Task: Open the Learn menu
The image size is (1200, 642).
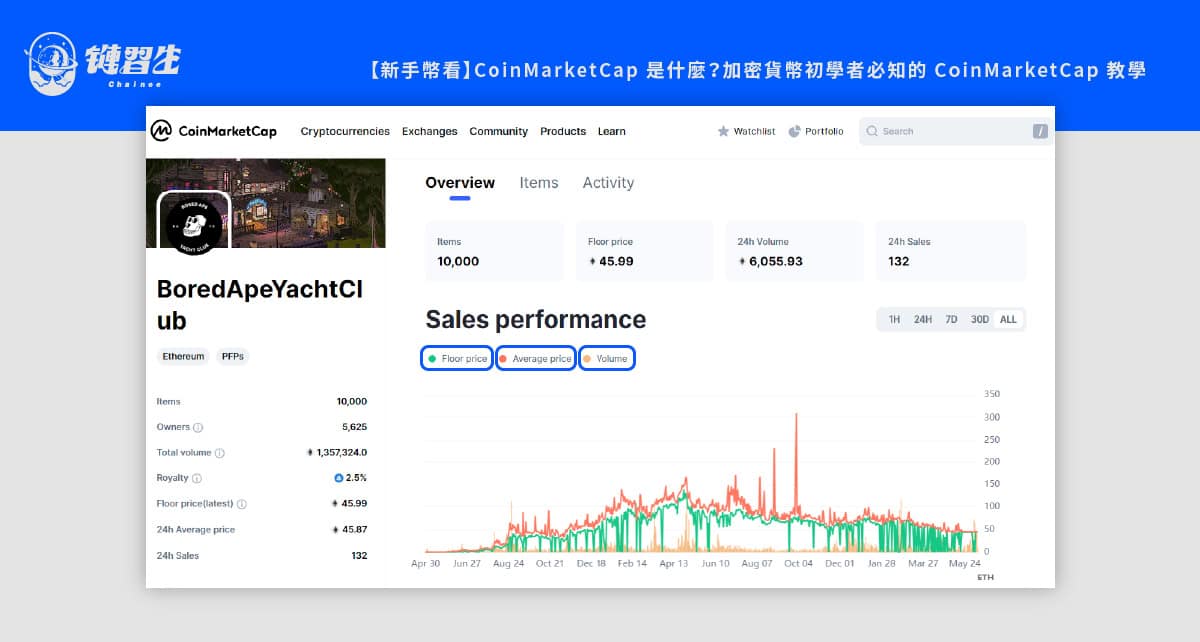Action: point(612,131)
